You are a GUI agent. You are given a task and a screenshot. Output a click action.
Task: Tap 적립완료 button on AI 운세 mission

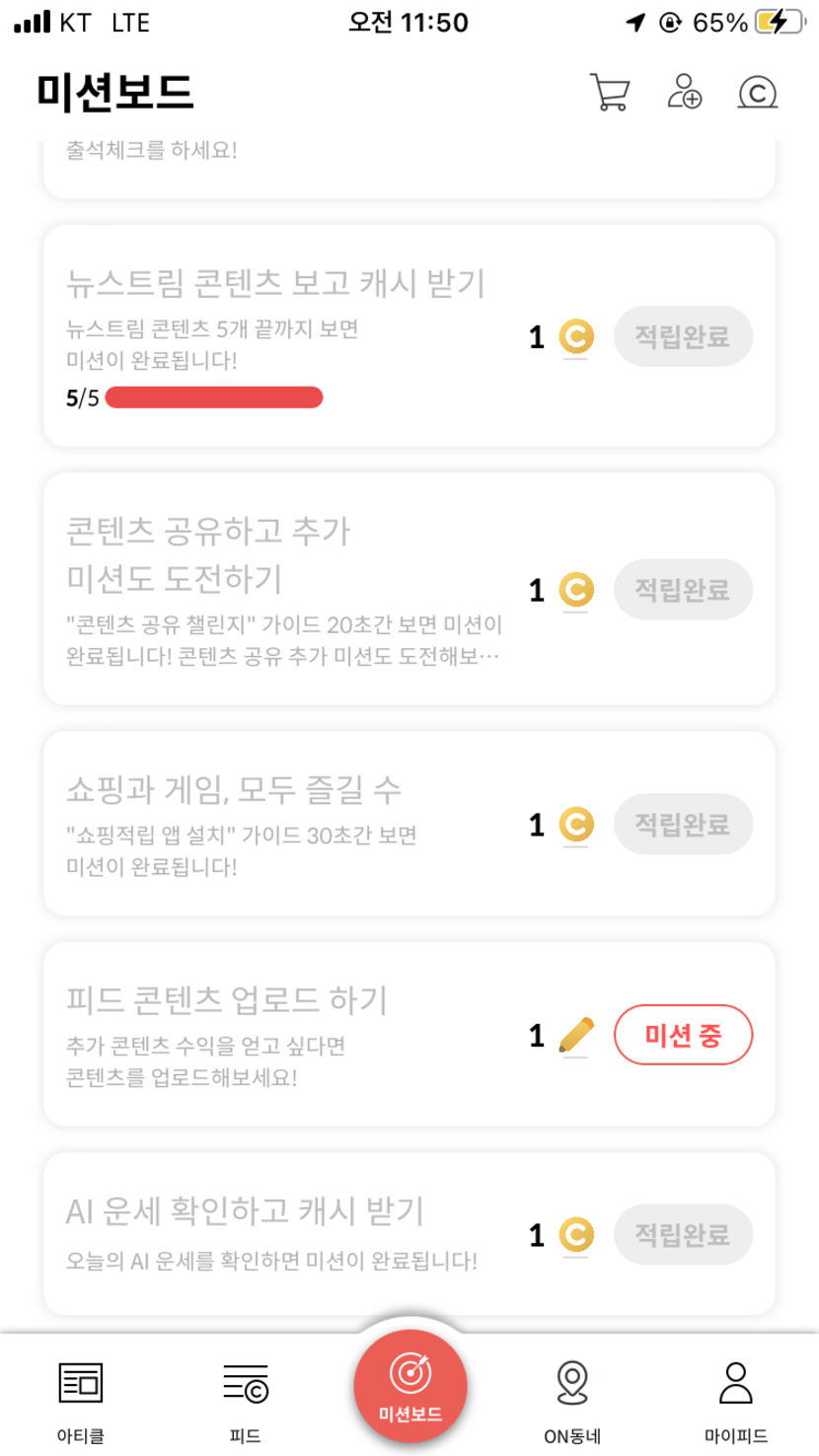pyautogui.click(x=683, y=1235)
